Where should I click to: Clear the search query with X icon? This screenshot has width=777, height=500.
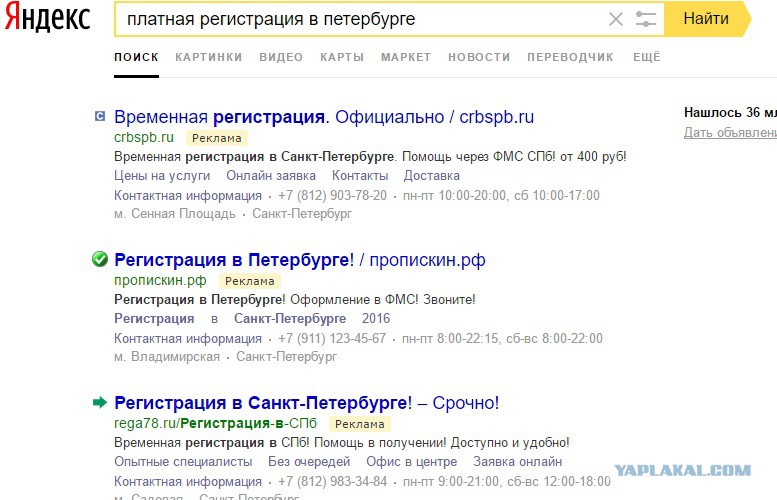pyautogui.click(x=615, y=19)
